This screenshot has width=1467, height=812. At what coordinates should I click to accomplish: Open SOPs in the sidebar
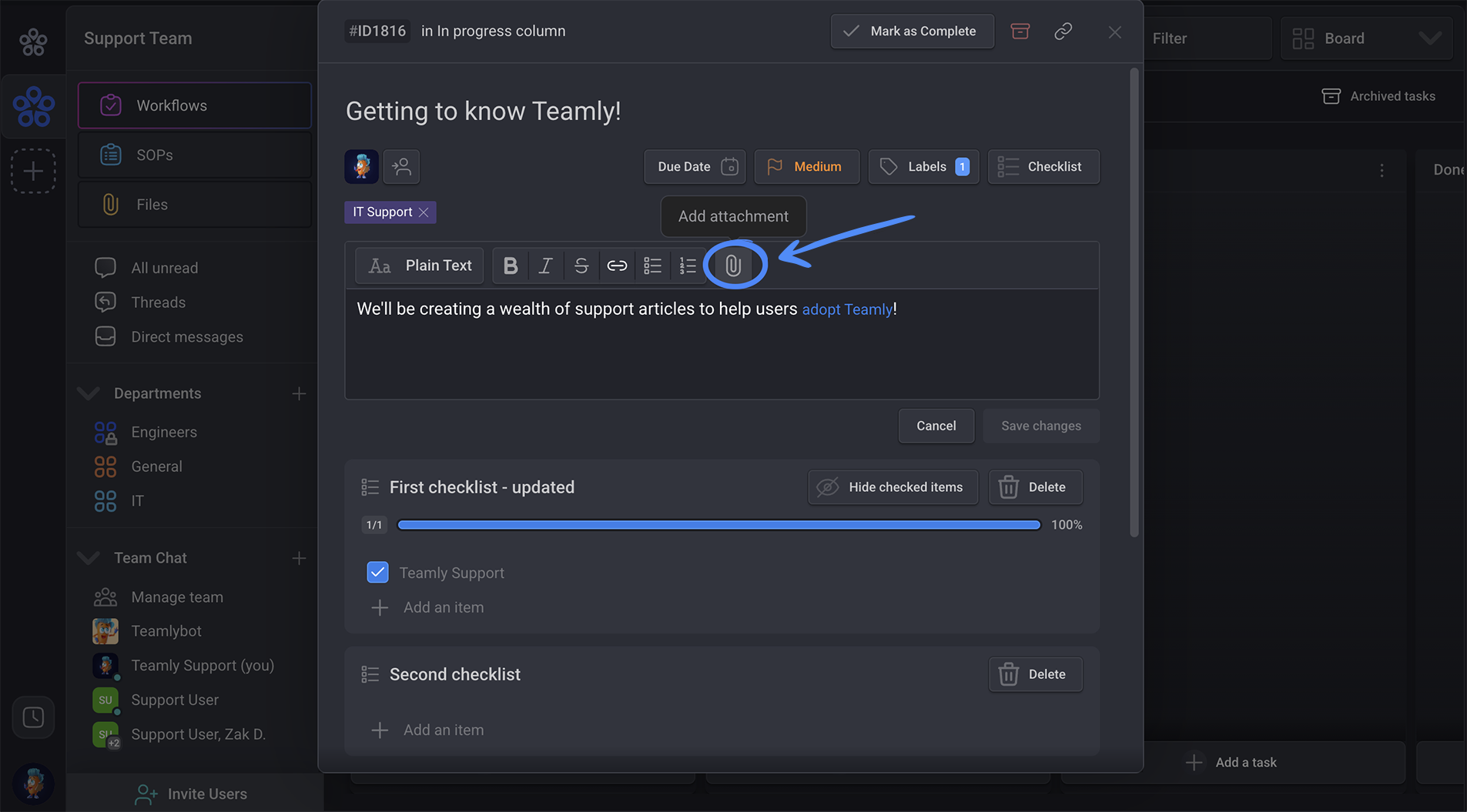point(194,155)
